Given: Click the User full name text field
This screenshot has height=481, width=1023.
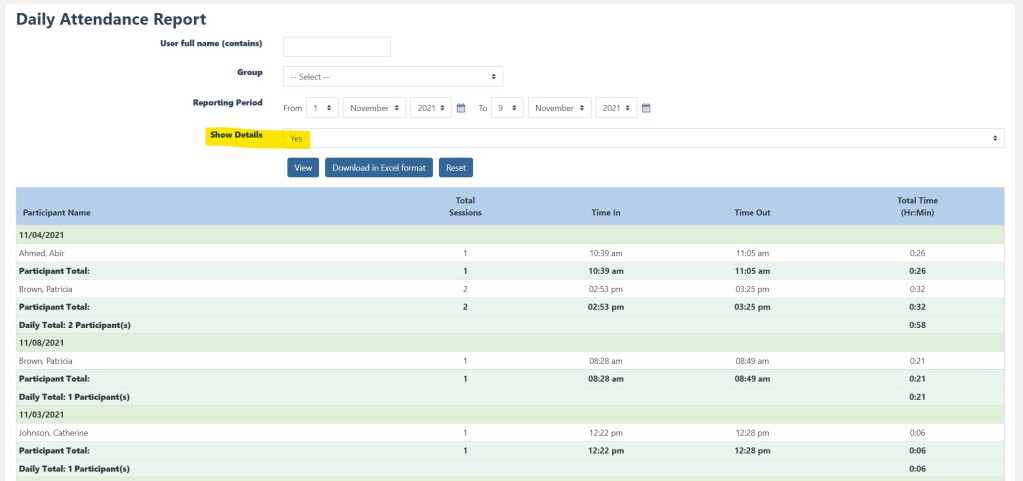Looking at the screenshot, I should 337,47.
